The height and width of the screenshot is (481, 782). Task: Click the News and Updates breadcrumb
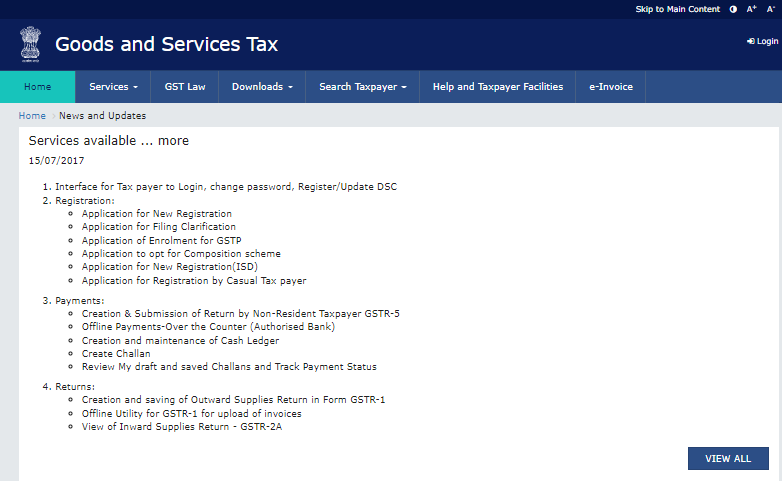click(x=102, y=116)
